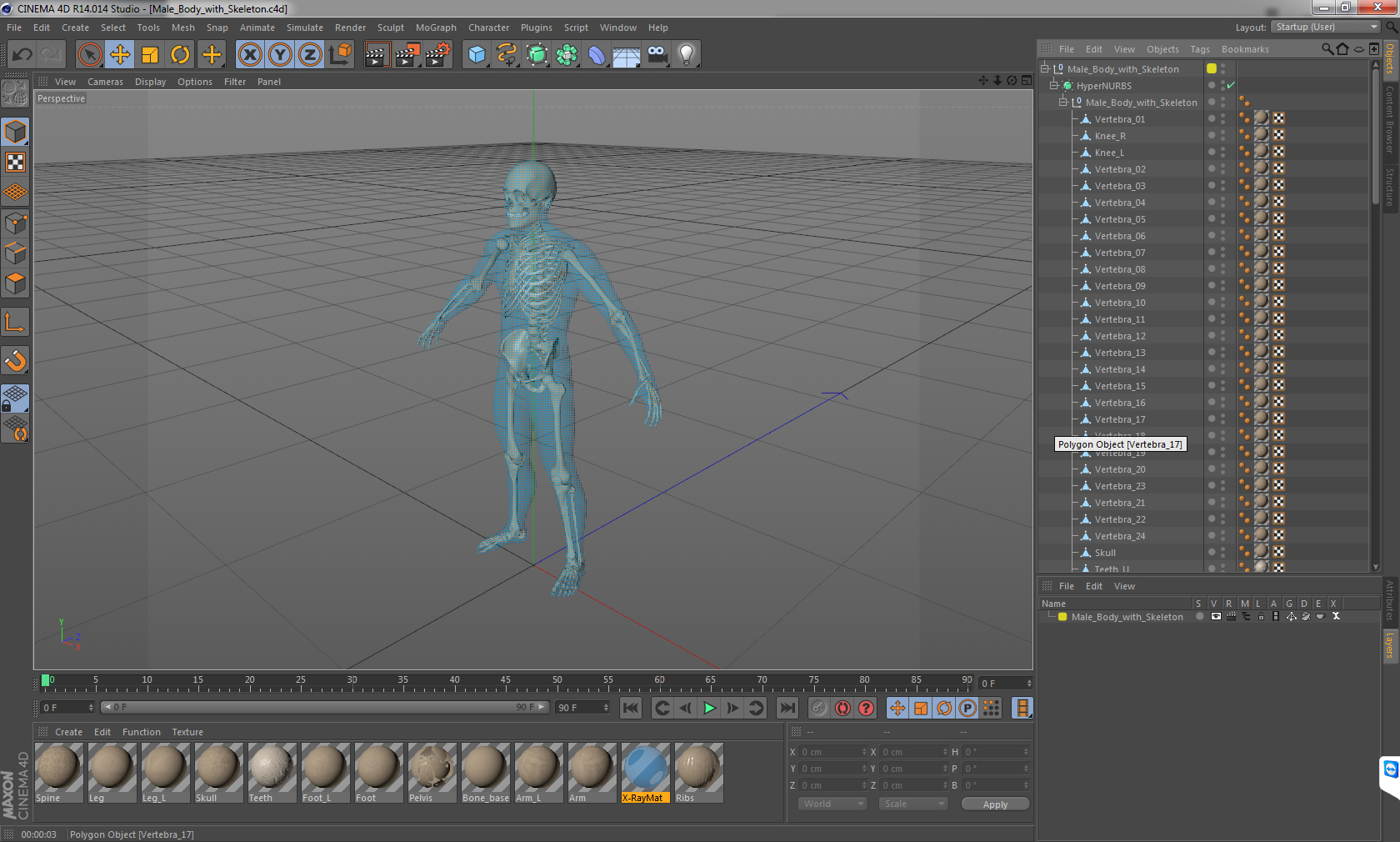Select the Pelvis material thumbnail

pyautogui.click(x=432, y=773)
